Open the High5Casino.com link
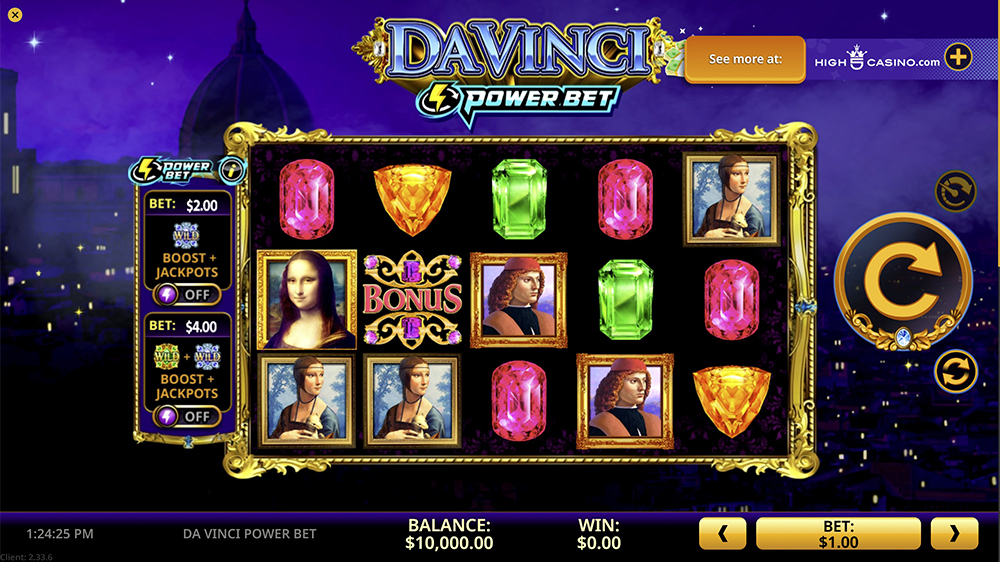Image resolution: width=1000 pixels, height=562 pixels. (x=877, y=59)
